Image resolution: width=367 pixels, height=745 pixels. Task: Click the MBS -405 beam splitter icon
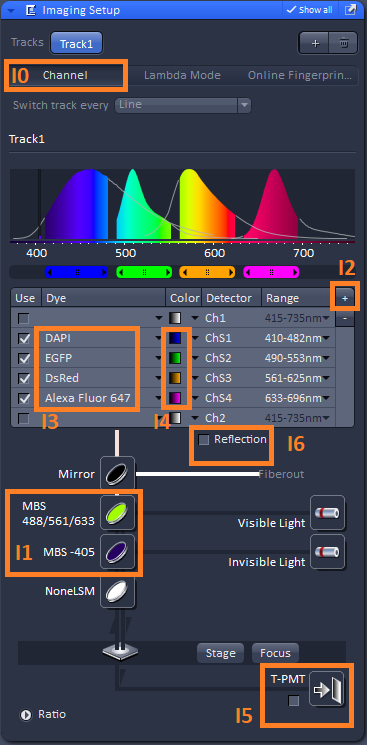(x=117, y=552)
